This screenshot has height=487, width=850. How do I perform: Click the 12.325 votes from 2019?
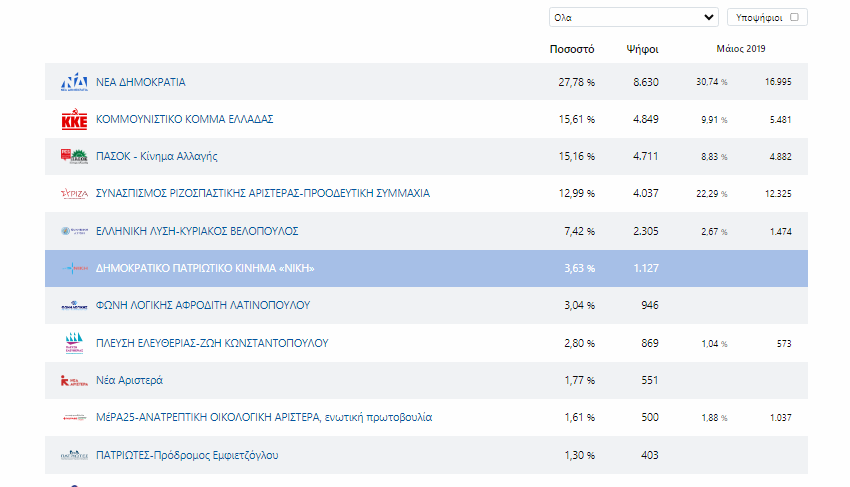click(778, 194)
